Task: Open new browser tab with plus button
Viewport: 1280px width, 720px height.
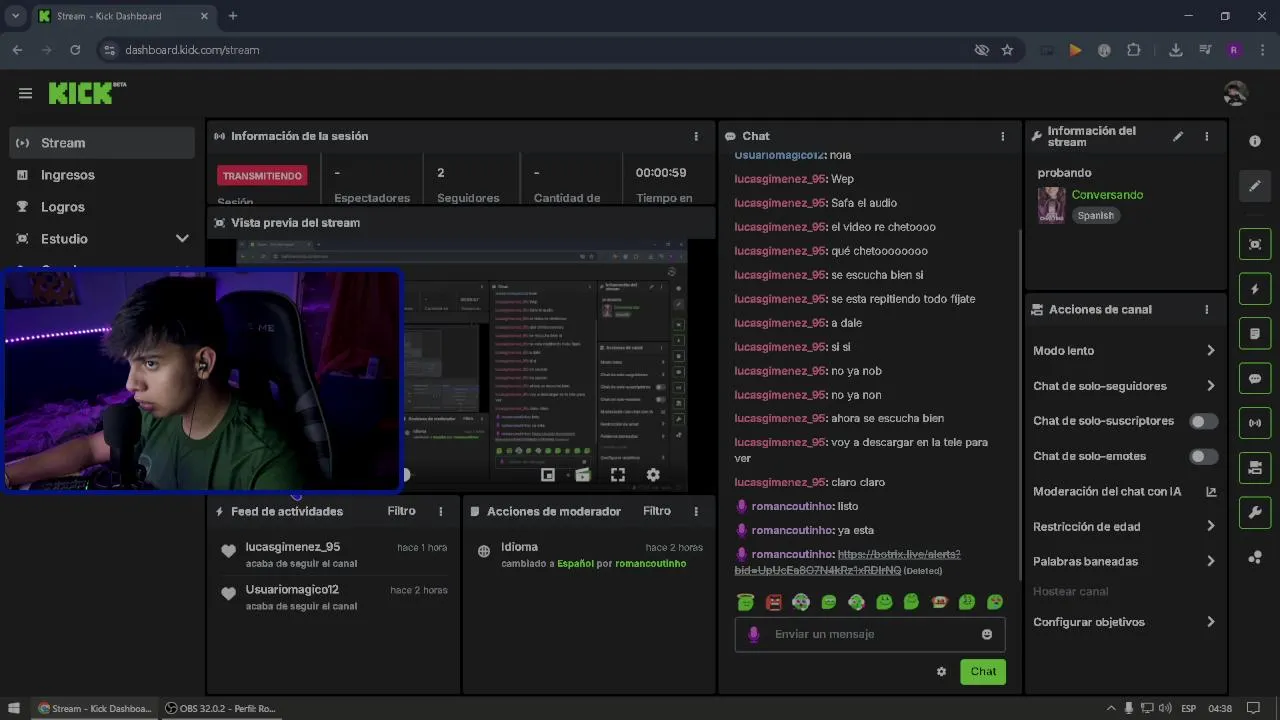Action: point(233,16)
